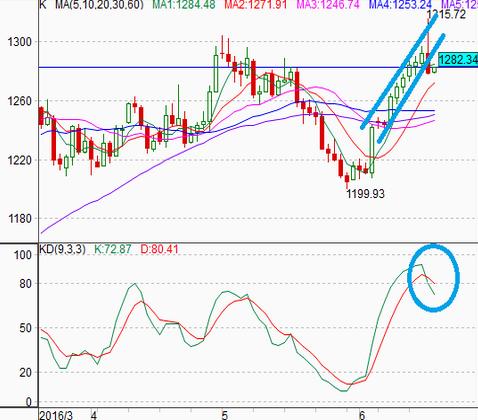The image size is (478, 420).
Task: Click the 1315.72 high price label
Action: [446, 14]
